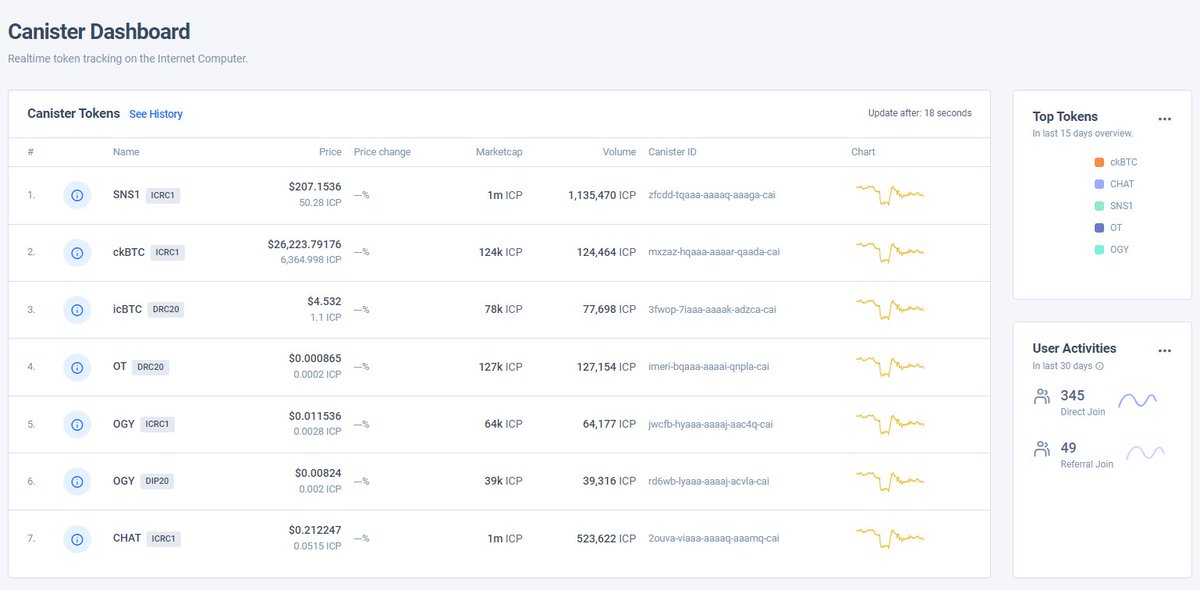Click the ICRC1 badge next to SNS1
The height and width of the screenshot is (590, 1200).
click(x=163, y=195)
